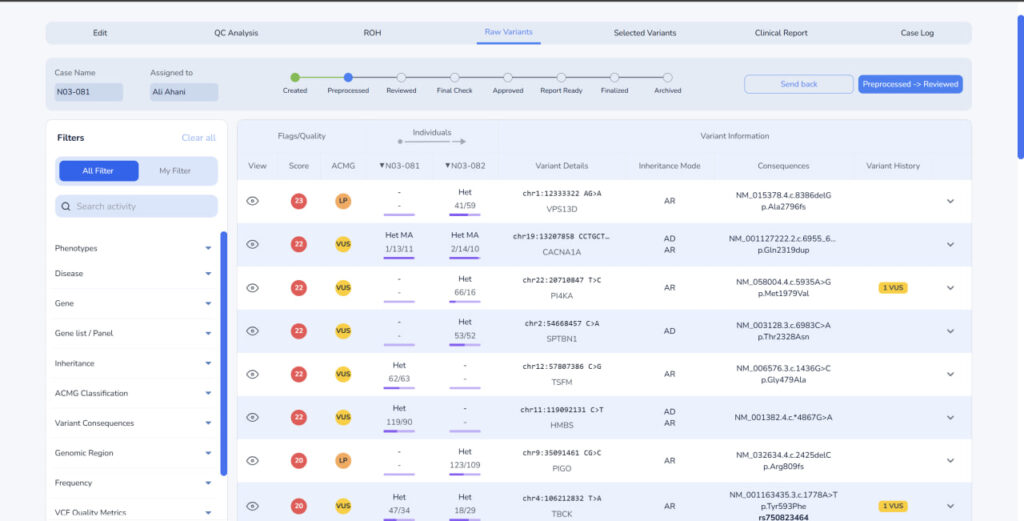Viewport: 1024px width, 521px height.
Task: Switch to the QC Analysis tab
Action: (236, 33)
